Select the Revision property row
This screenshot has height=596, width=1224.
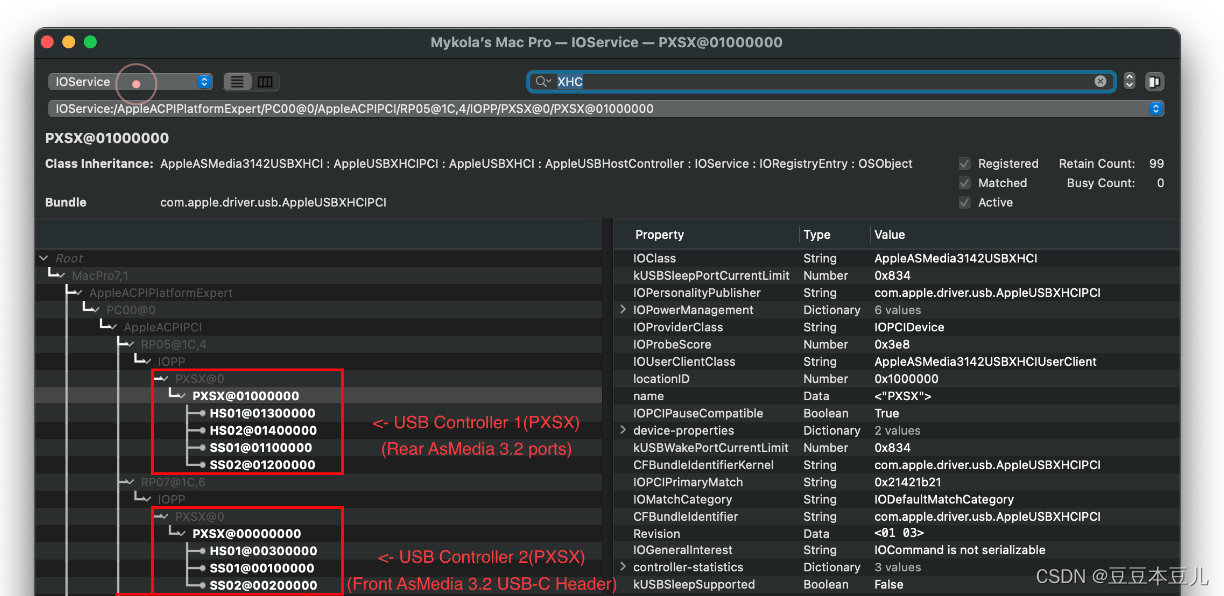[897, 534]
